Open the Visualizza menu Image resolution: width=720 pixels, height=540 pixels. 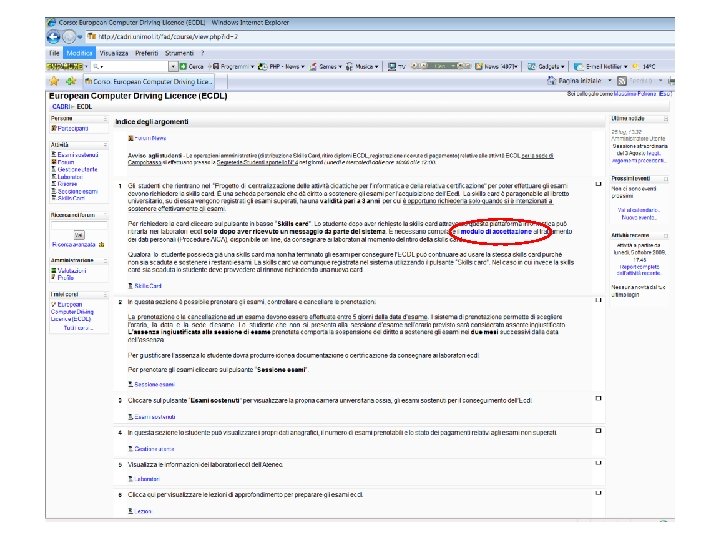[114, 53]
